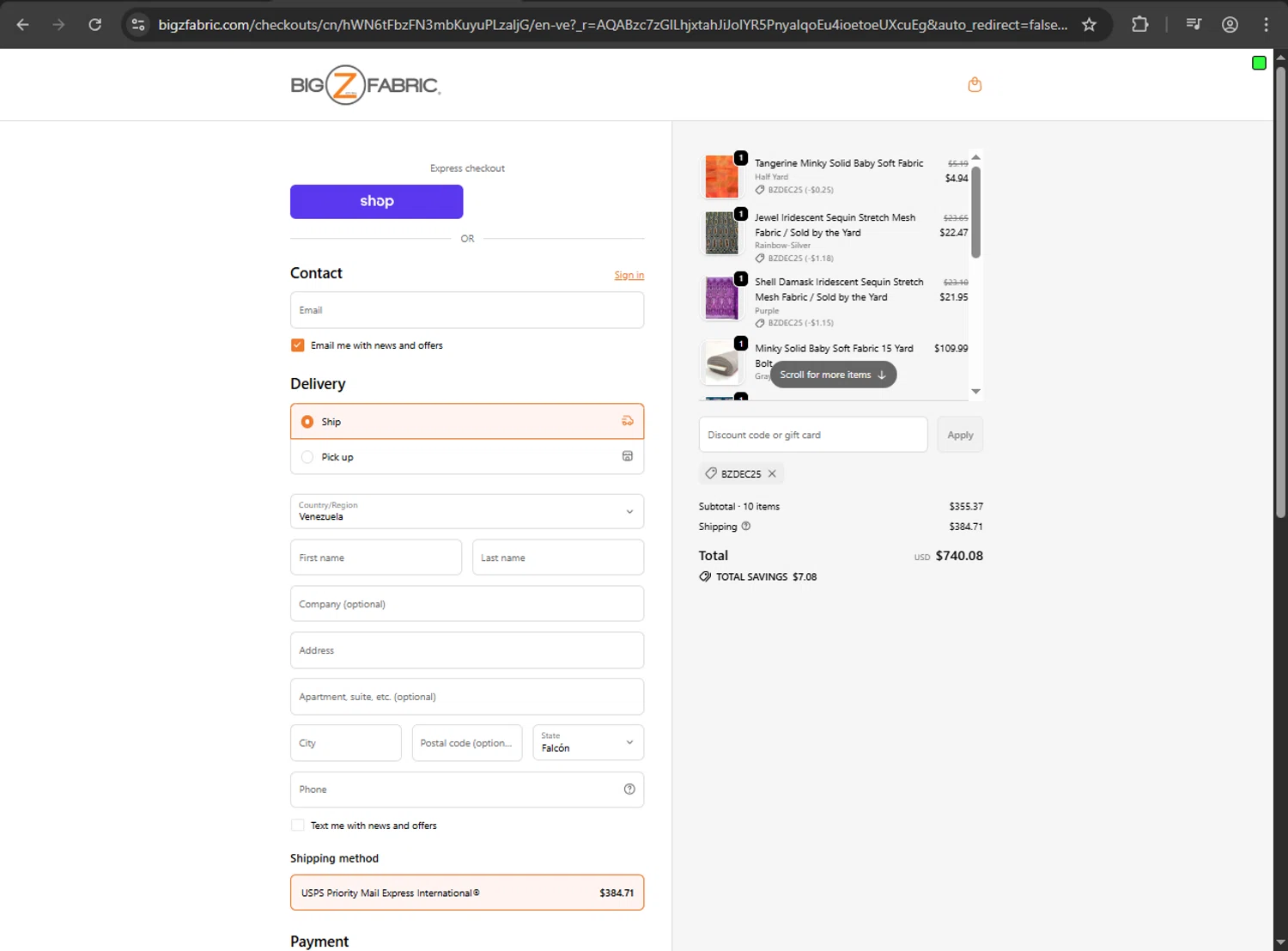Click the Jewel Iridescent Sequin fabric thumbnail
Viewport: 1288px width, 951px height.
point(721,233)
